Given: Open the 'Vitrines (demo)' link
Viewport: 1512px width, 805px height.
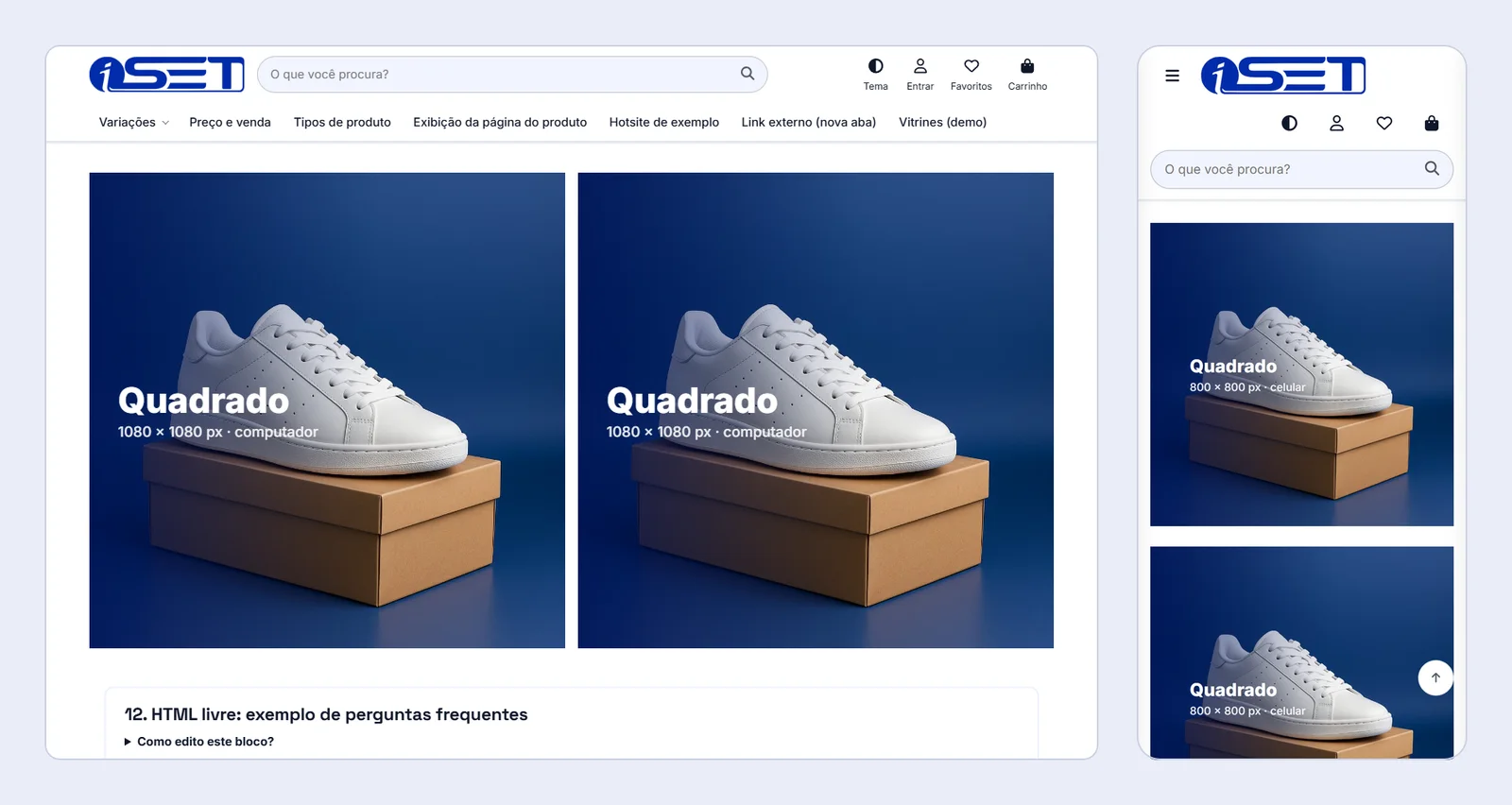Looking at the screenshot, I should click(x=943, y=123).
